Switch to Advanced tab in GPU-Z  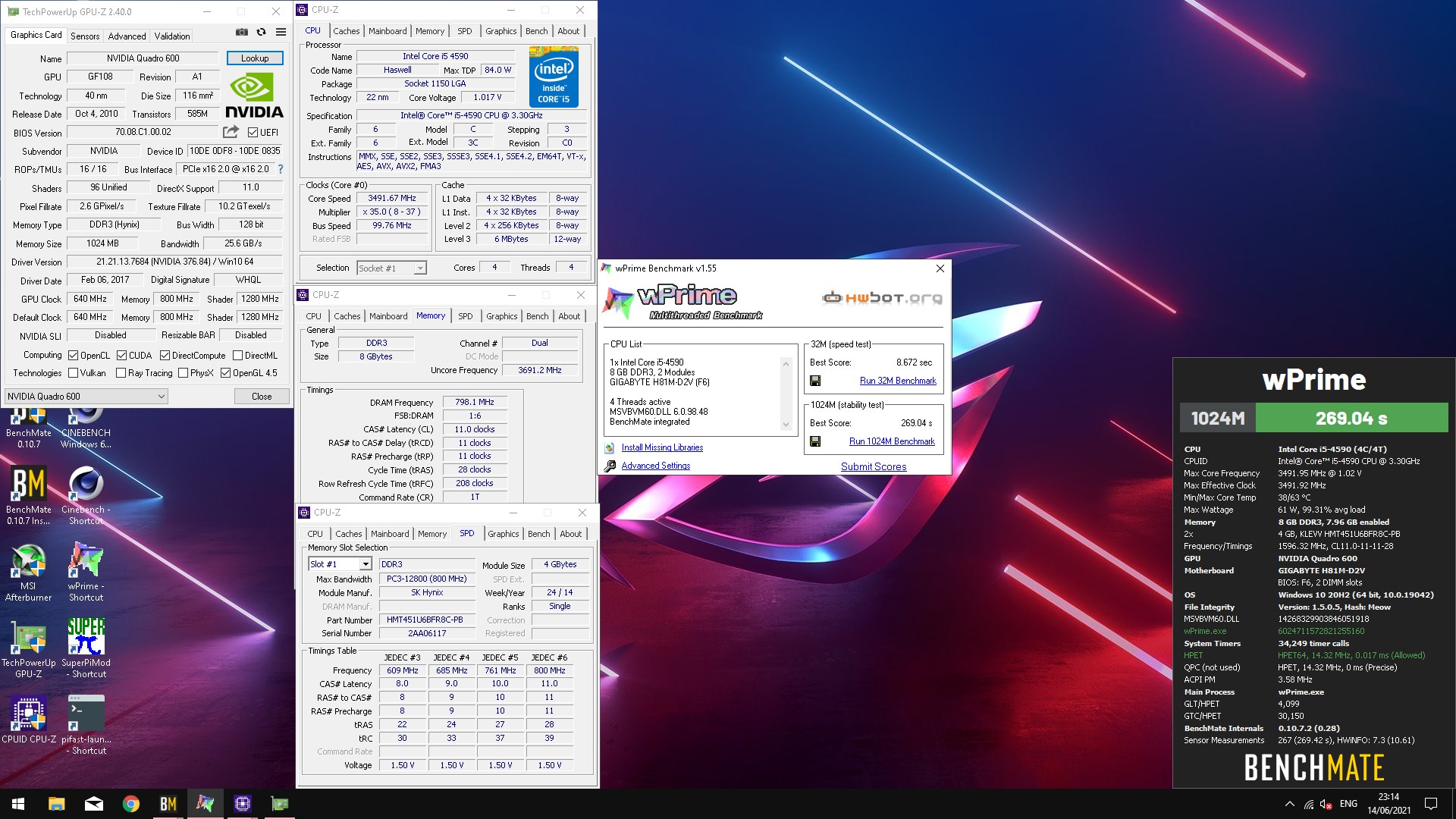(x=127, y=36)
